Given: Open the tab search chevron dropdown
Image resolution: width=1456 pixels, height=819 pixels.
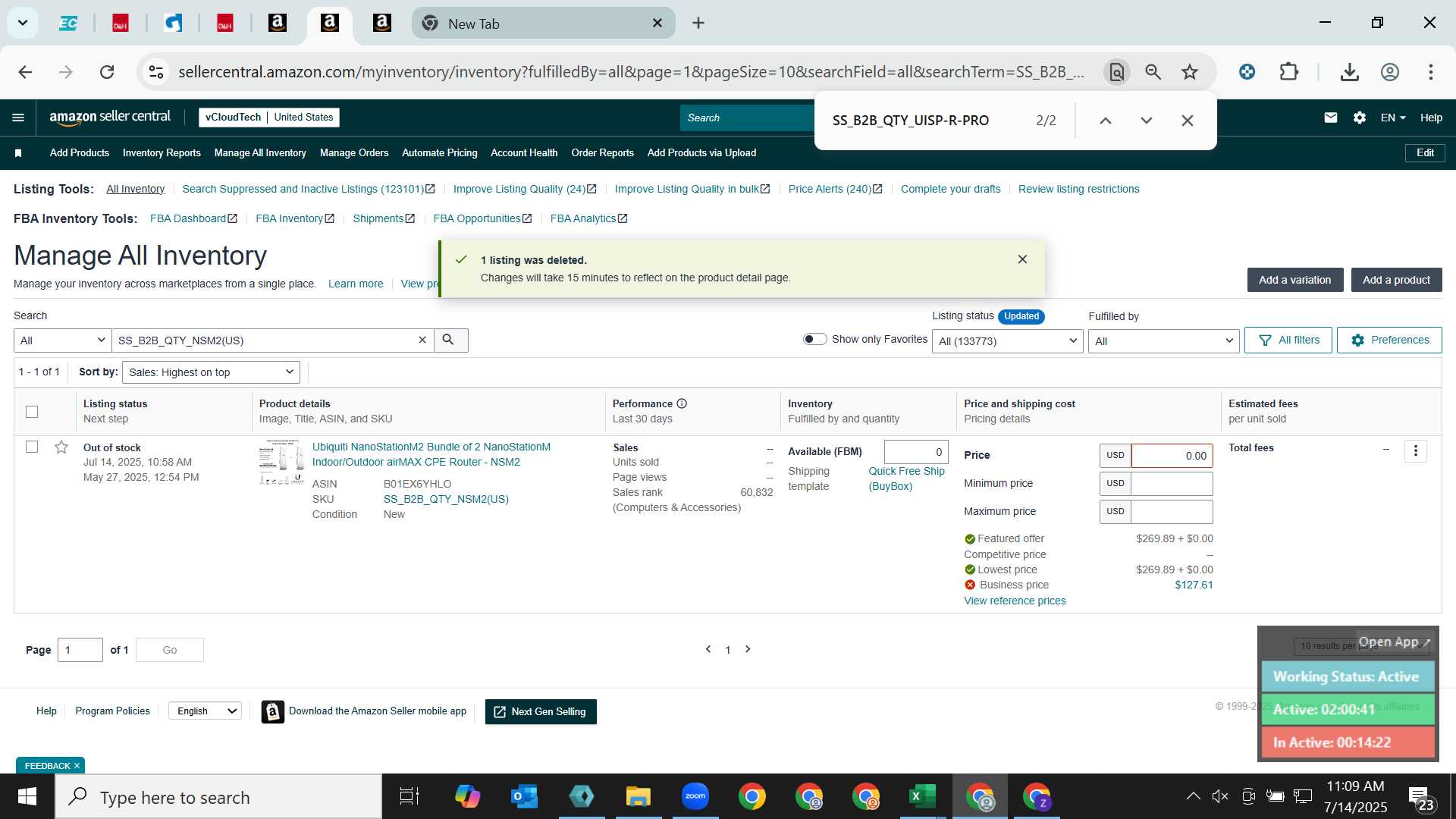Looking at the screenshot, I should pos(23,23).
